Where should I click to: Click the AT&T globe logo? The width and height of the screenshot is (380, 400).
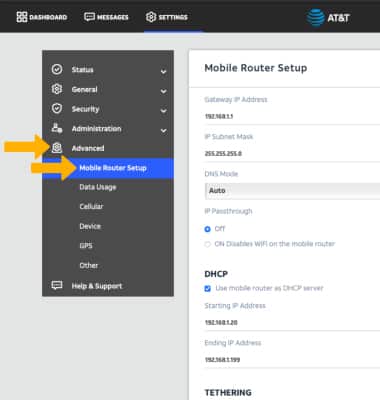coord(315,17)
